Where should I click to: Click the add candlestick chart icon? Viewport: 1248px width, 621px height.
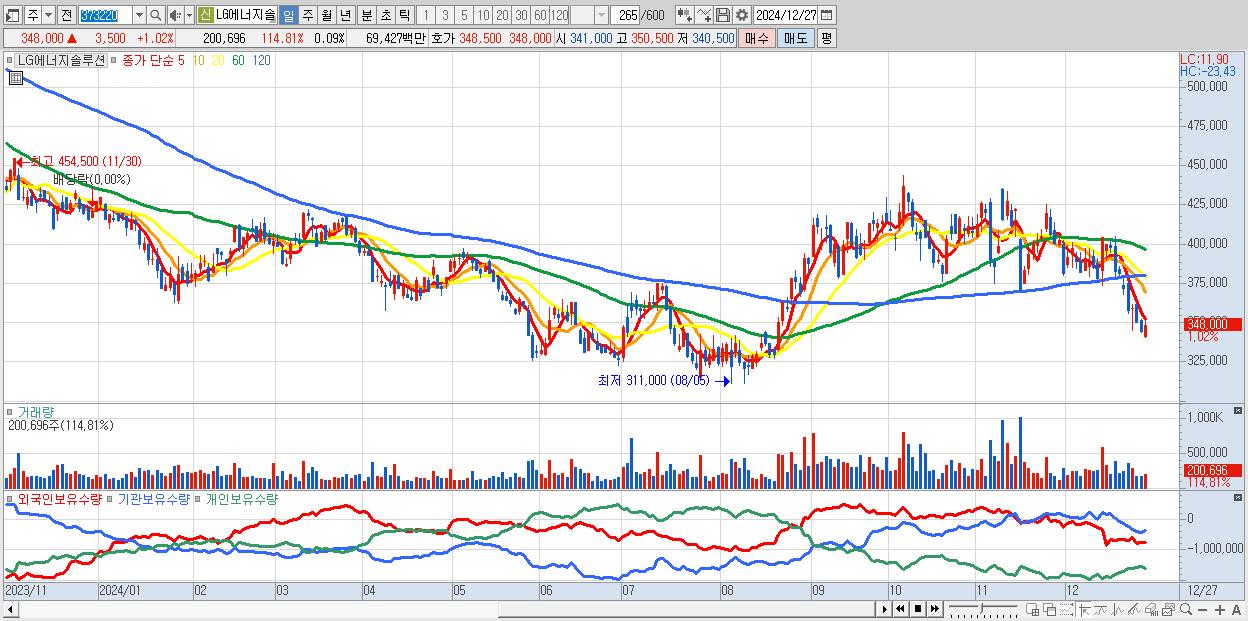click(x=684, y=15)
